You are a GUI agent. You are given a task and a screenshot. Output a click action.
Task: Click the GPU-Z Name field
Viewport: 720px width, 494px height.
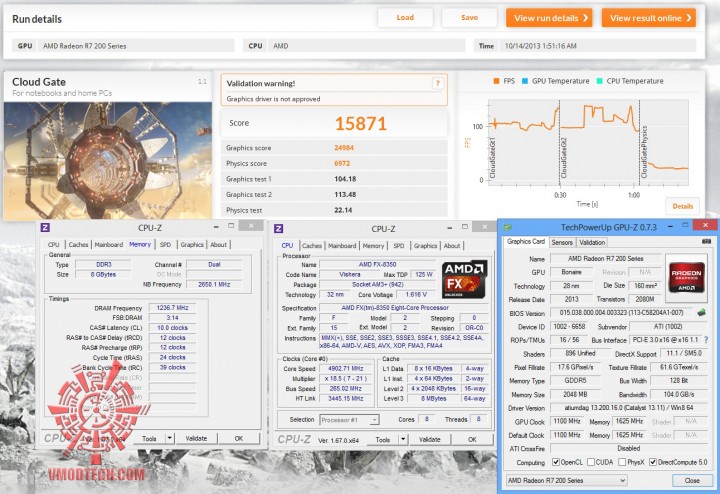(x=605, y=258)
